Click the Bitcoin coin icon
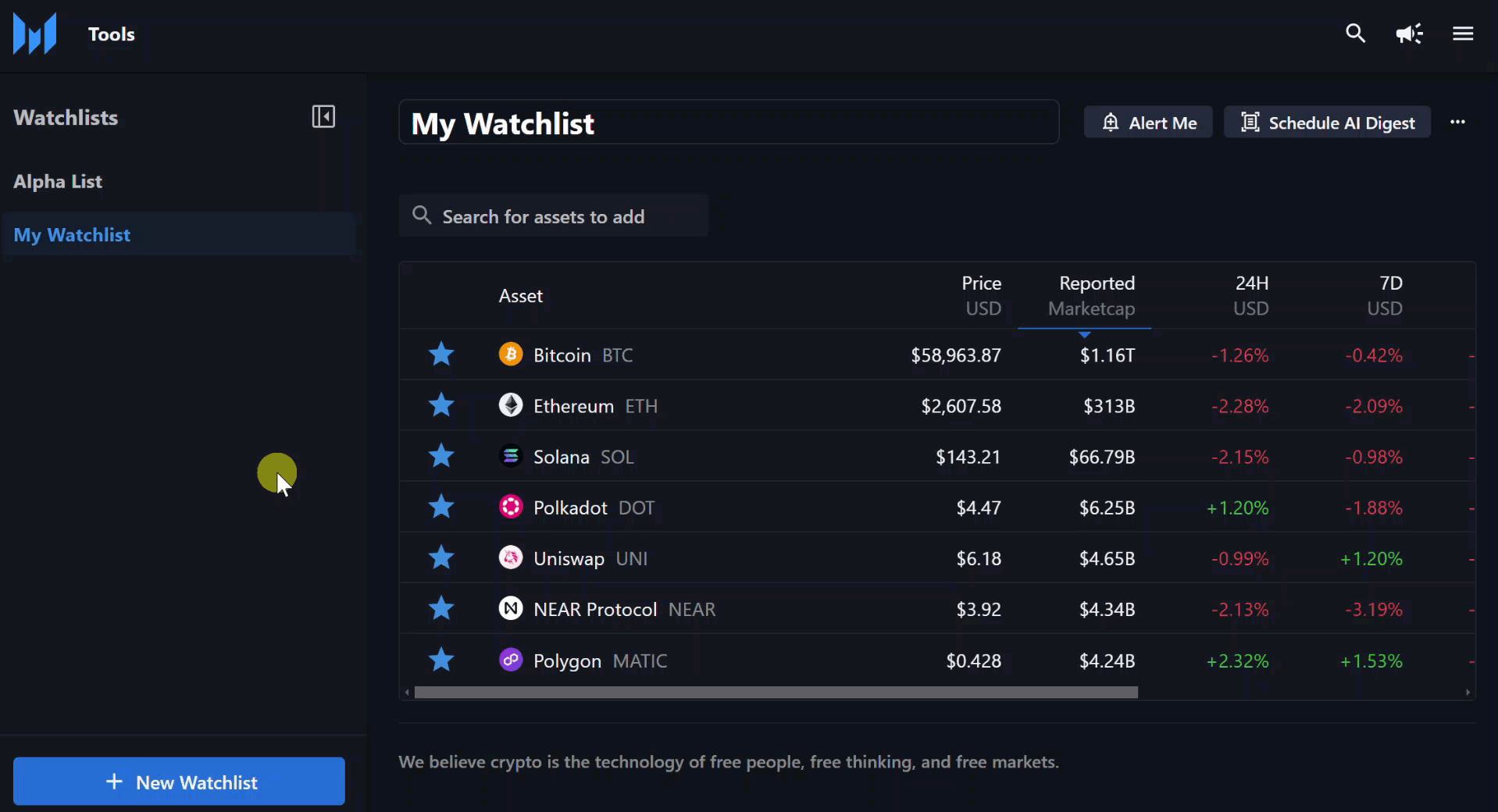1498x812 pixels. [510, 354]
